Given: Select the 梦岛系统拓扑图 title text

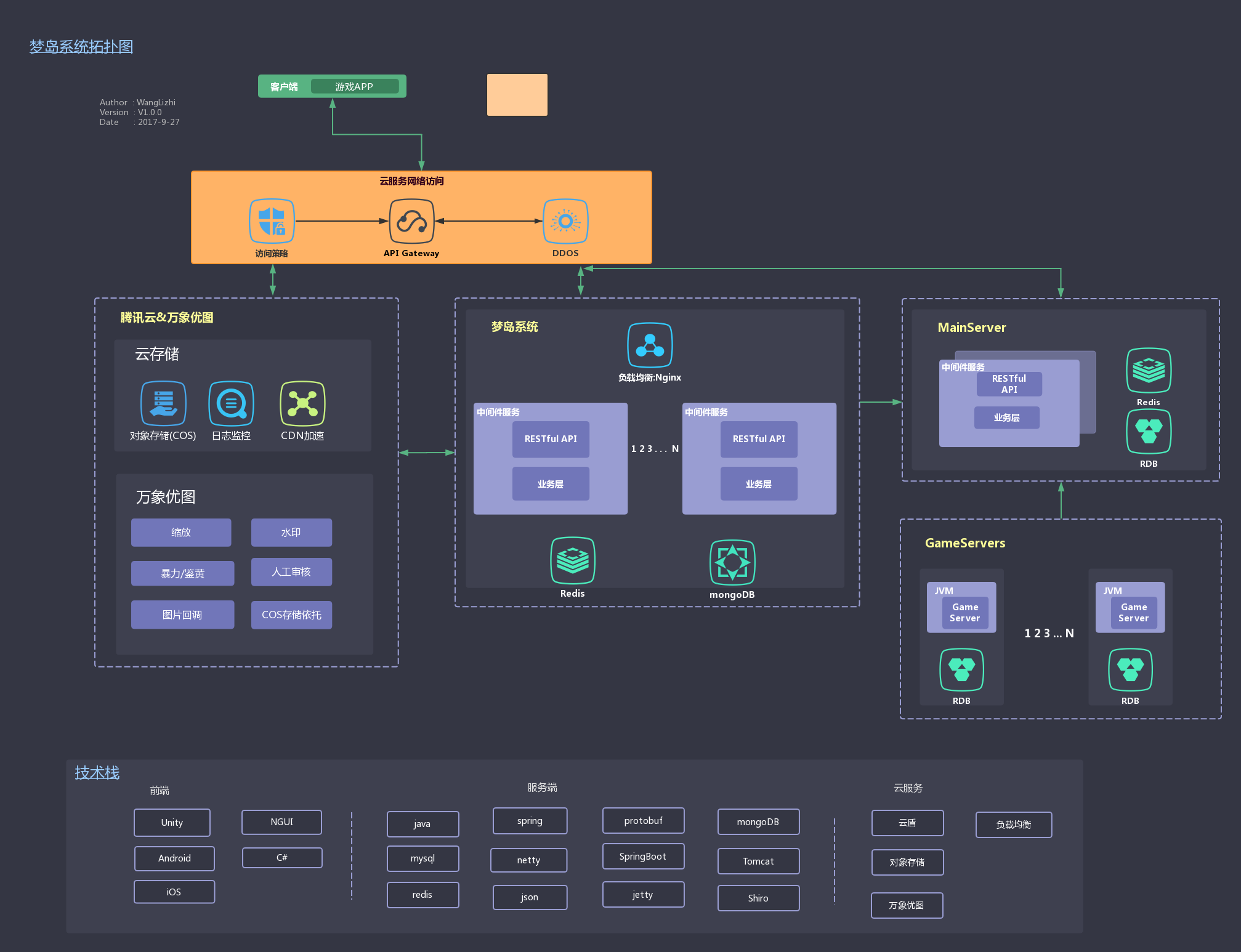Looking at the screenshot, I should (x=81, y=47).
